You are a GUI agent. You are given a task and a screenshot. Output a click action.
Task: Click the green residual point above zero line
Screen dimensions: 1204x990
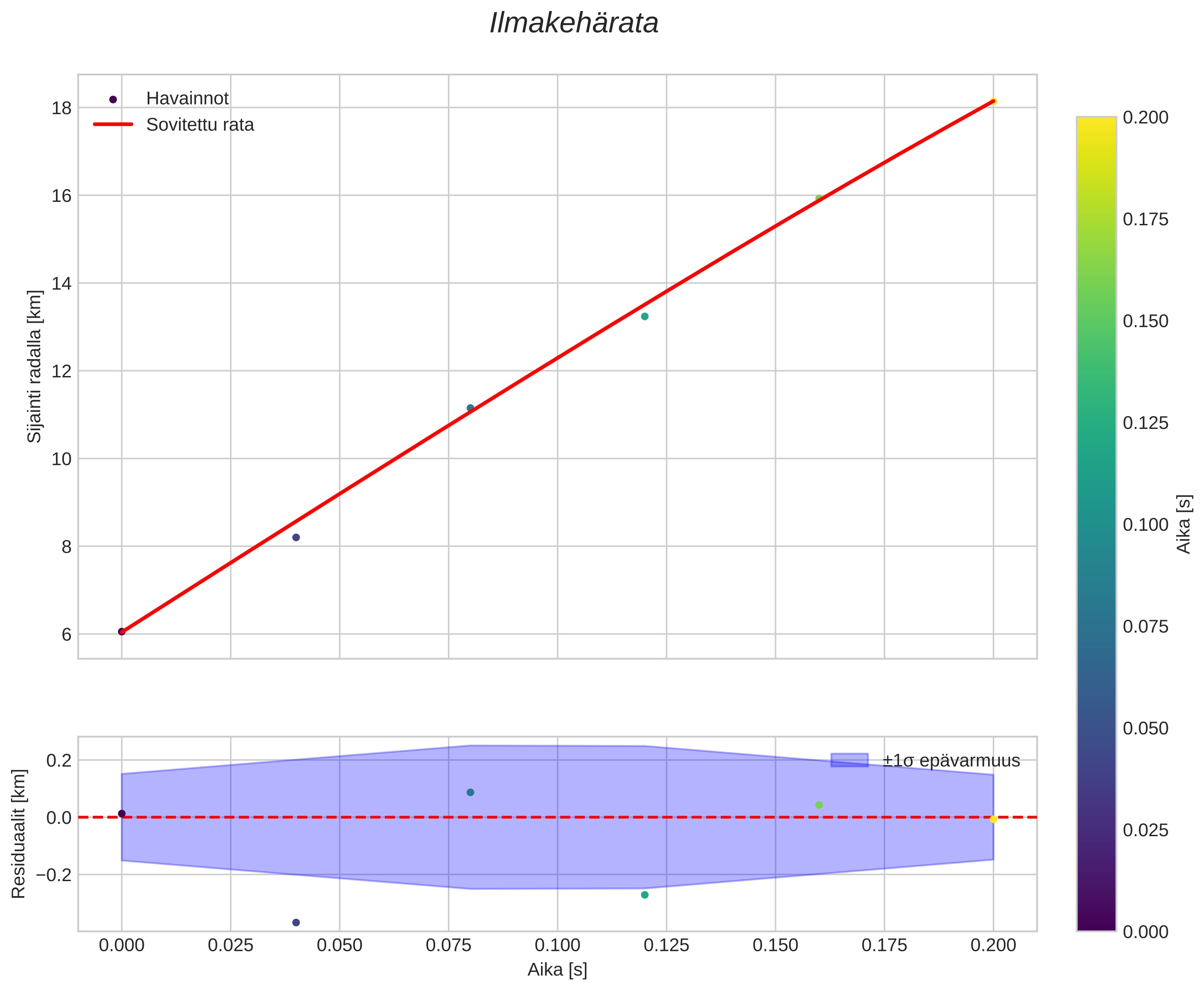click(819, 805)
